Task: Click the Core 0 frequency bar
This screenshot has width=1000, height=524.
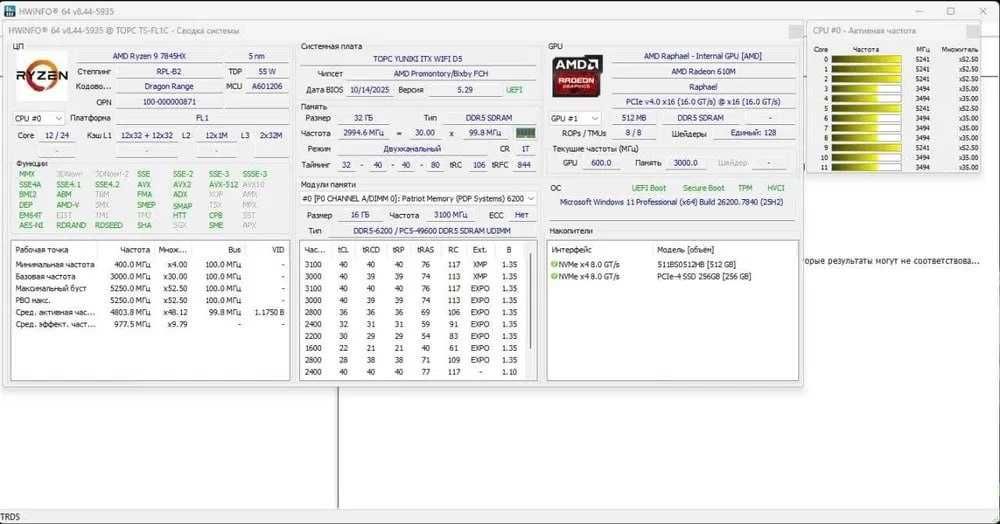Action: (866, 59)
